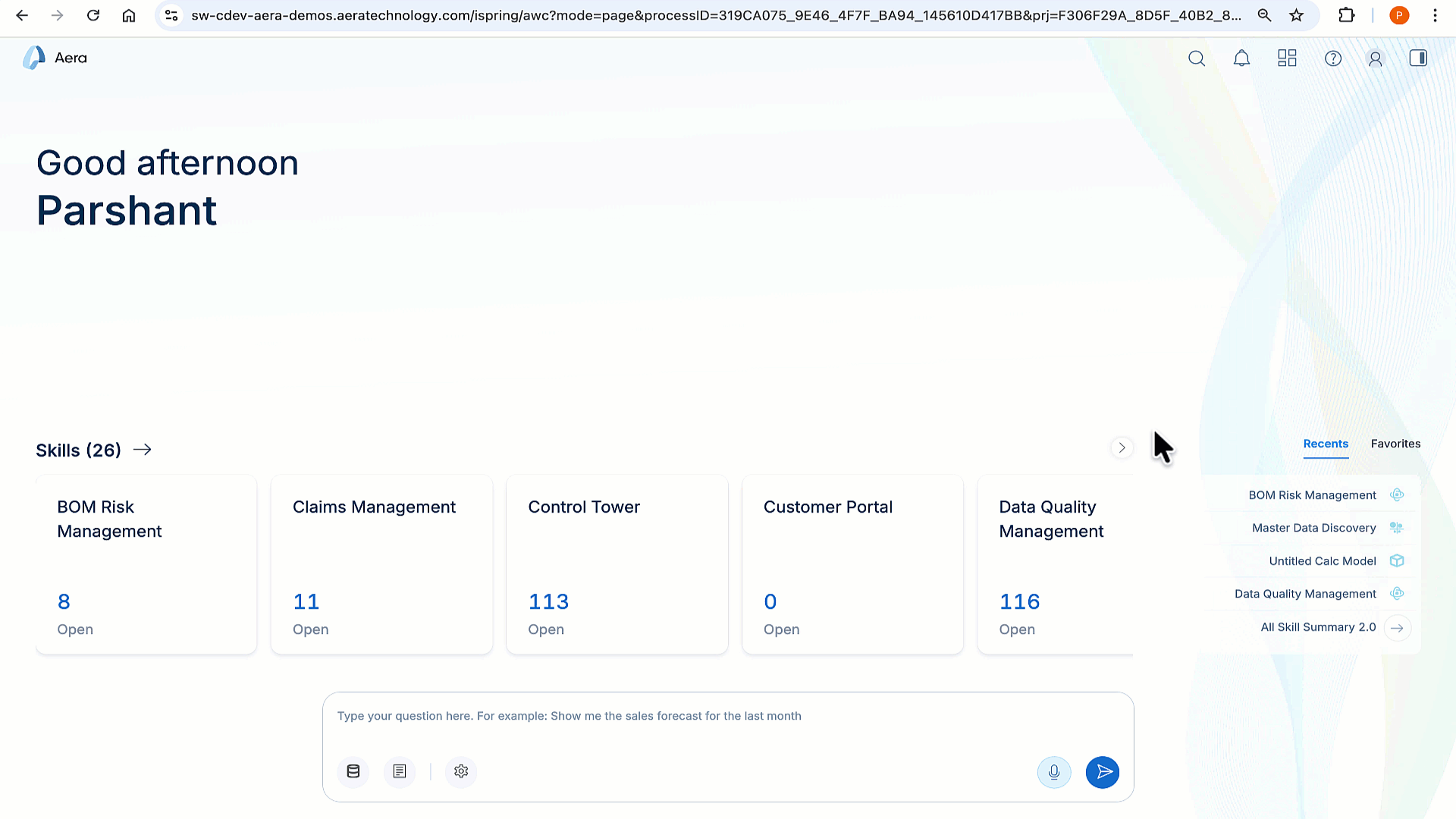Open All Skill Summary 2.0 link
Viewport: 1456px width, 819px height.
pos(1318,627)
